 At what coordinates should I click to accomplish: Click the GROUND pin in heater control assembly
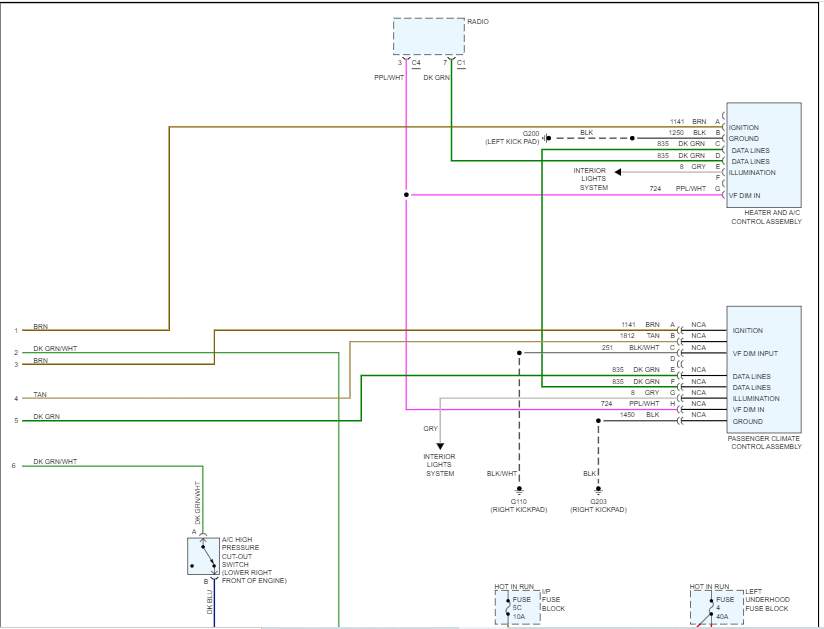point(744,139)
